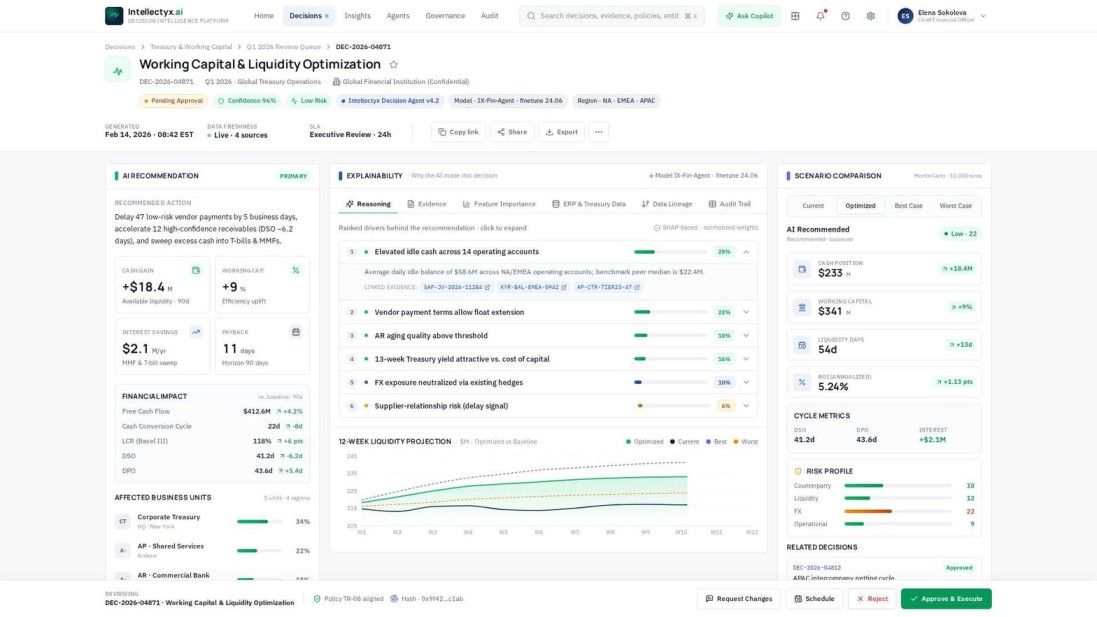Screen dimensions: 1097x617
Task: Focus the search decisions input field
Action: (x=611, y=15)
